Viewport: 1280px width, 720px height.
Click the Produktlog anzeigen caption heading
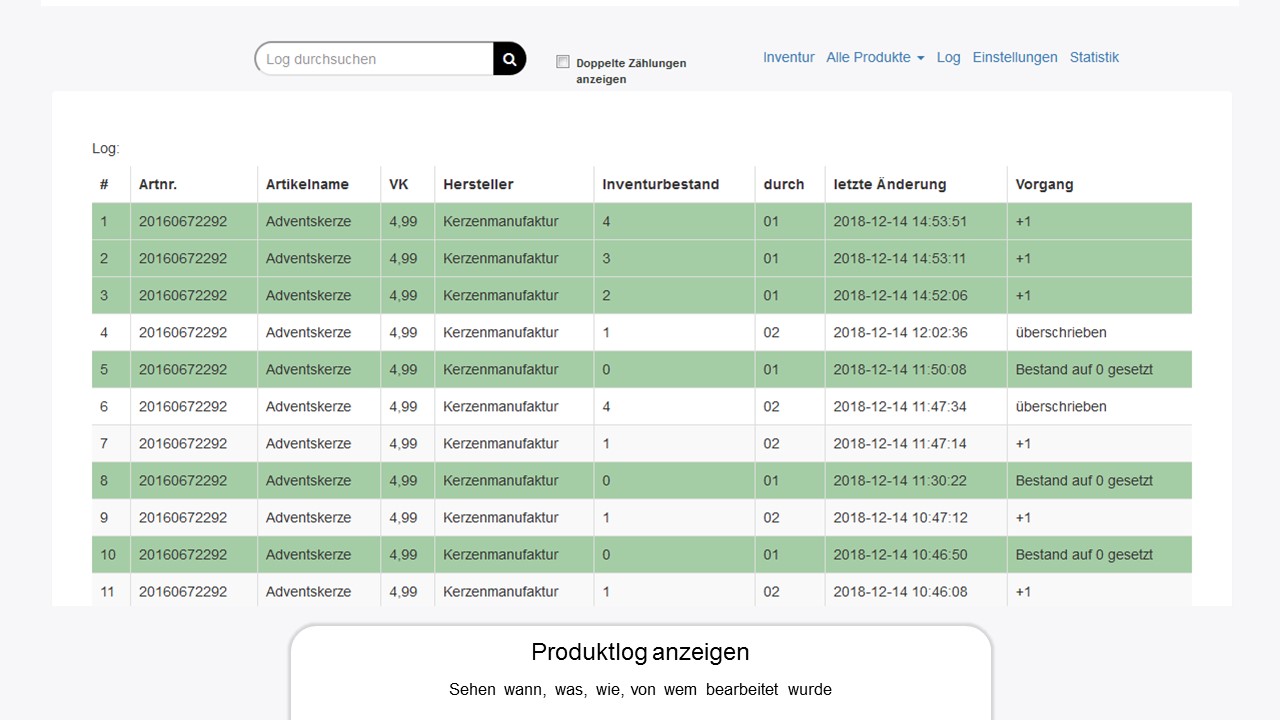640,653
